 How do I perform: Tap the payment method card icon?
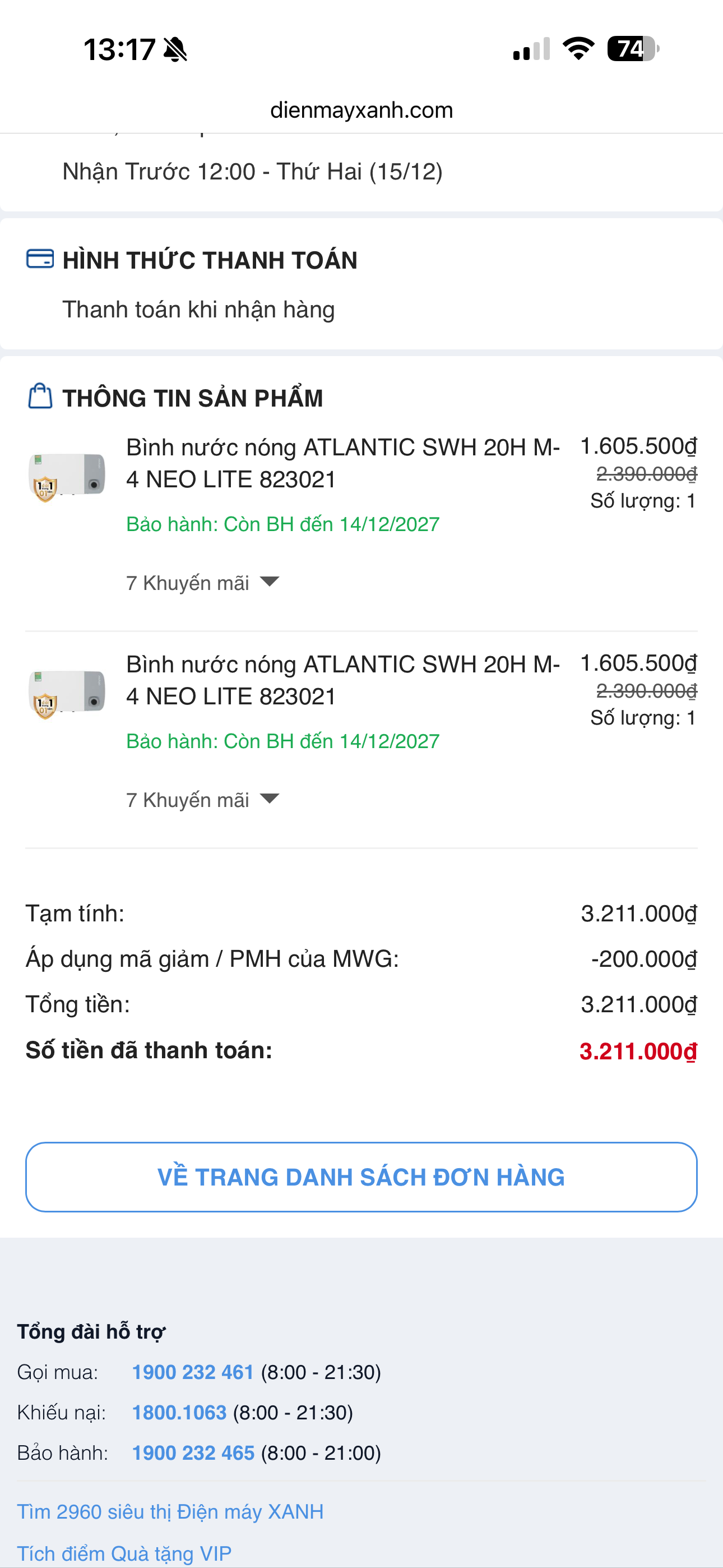coord(40,259)
